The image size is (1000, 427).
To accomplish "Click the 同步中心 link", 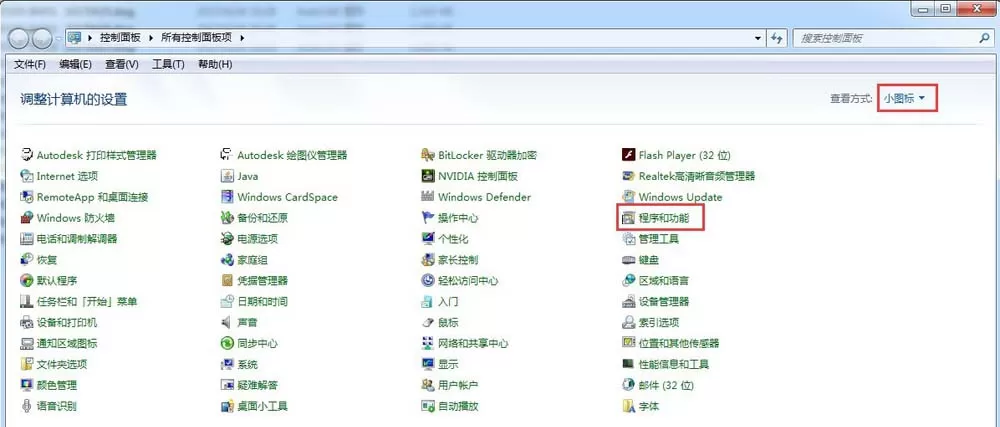I will pyautogui.click(x=258, y=344).
